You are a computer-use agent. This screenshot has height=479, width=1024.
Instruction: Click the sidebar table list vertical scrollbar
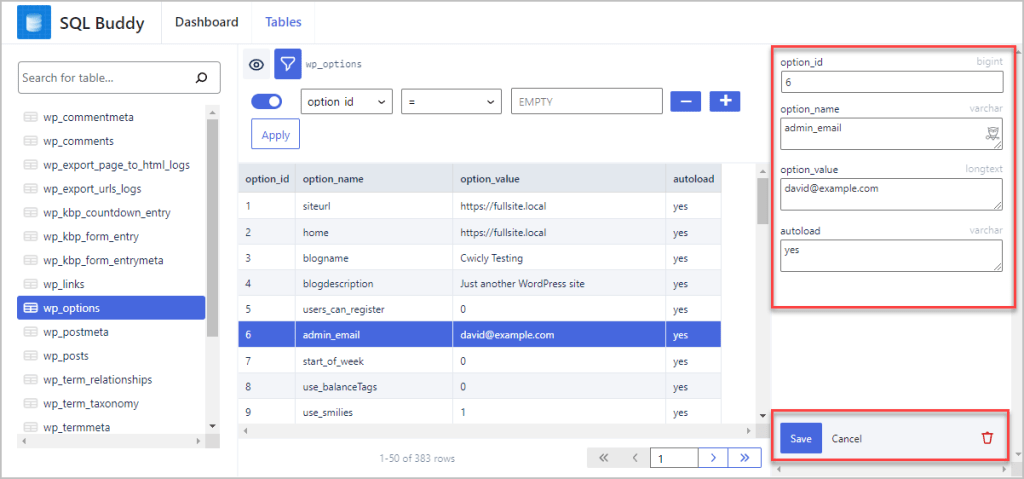tap(212, 229)
